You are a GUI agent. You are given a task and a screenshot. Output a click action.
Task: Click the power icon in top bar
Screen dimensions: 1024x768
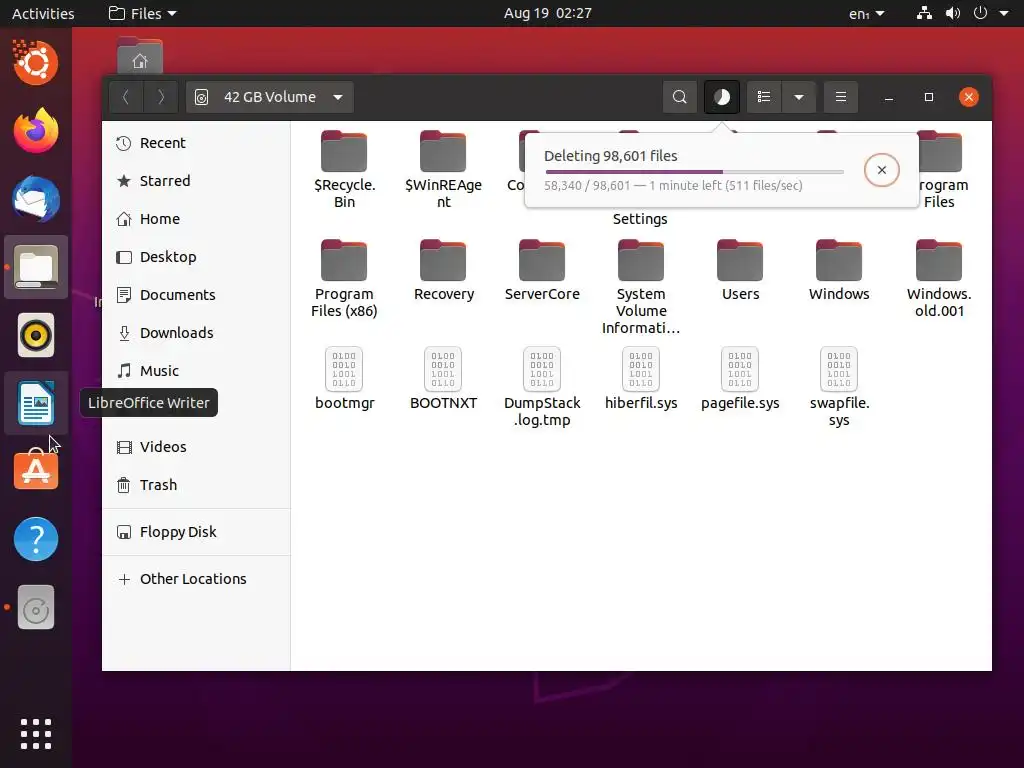tap(980, 13)
